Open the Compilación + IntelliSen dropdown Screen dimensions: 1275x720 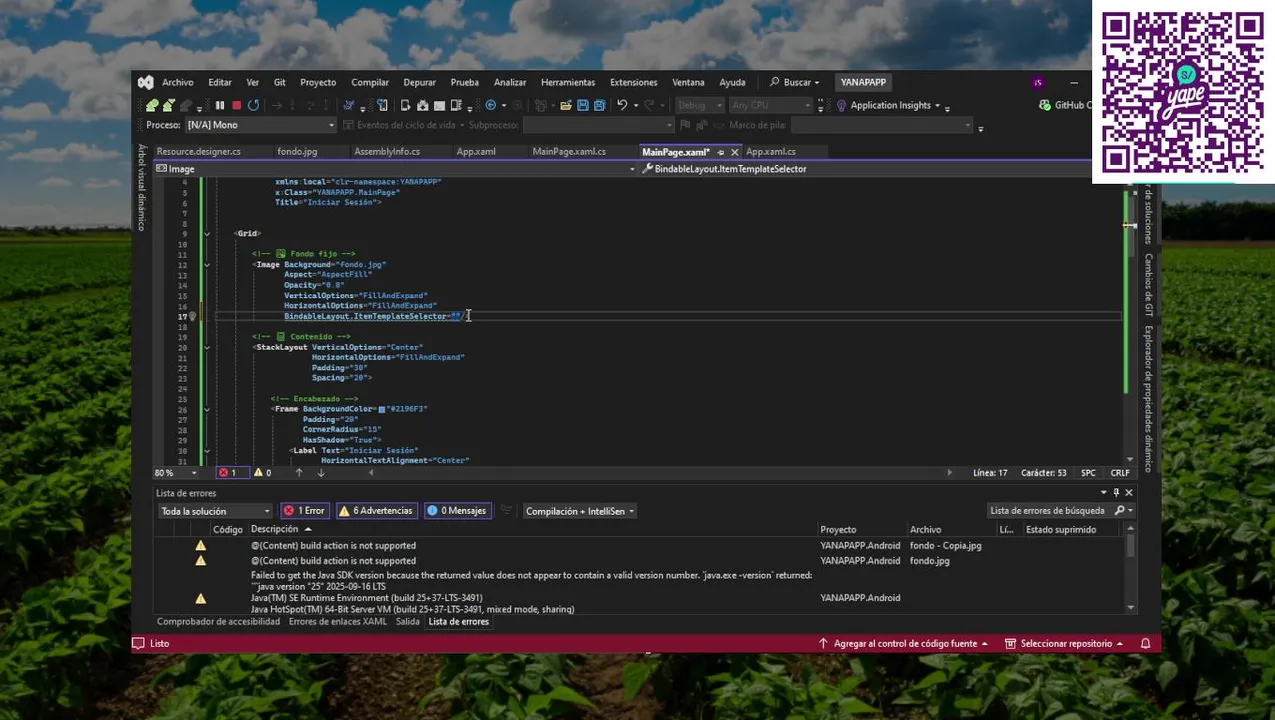[x=580, y=511]
